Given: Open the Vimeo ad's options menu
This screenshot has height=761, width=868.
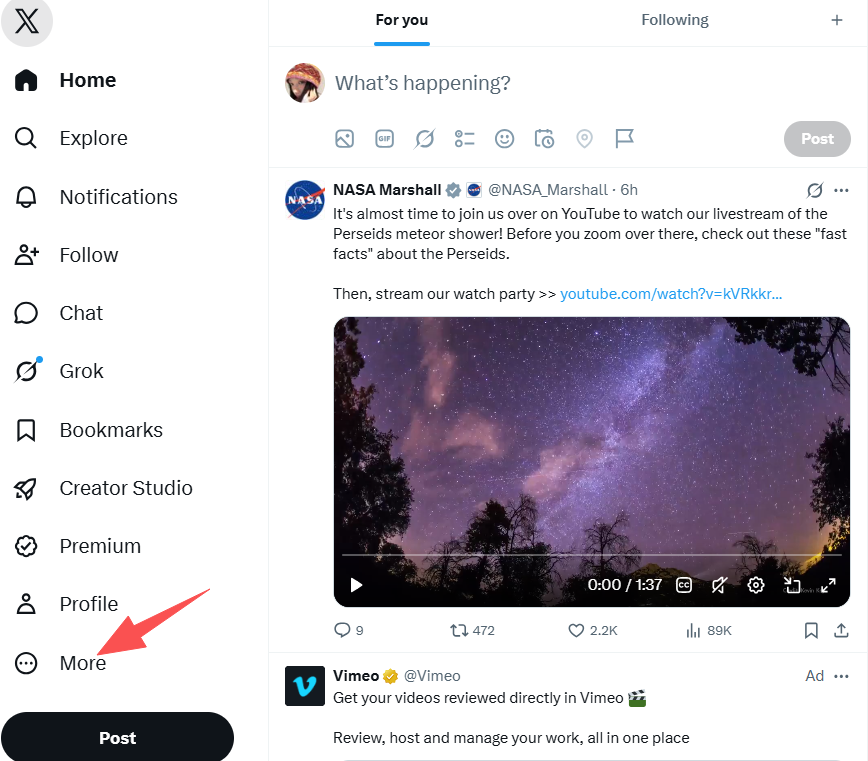Looking at the screenshot, I should click(x=841, y=676).
